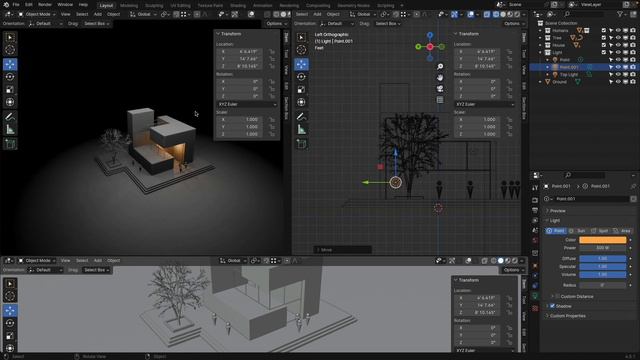
Task: Click the Radius field
Action: pyautogui.click(x=602, y=285)
